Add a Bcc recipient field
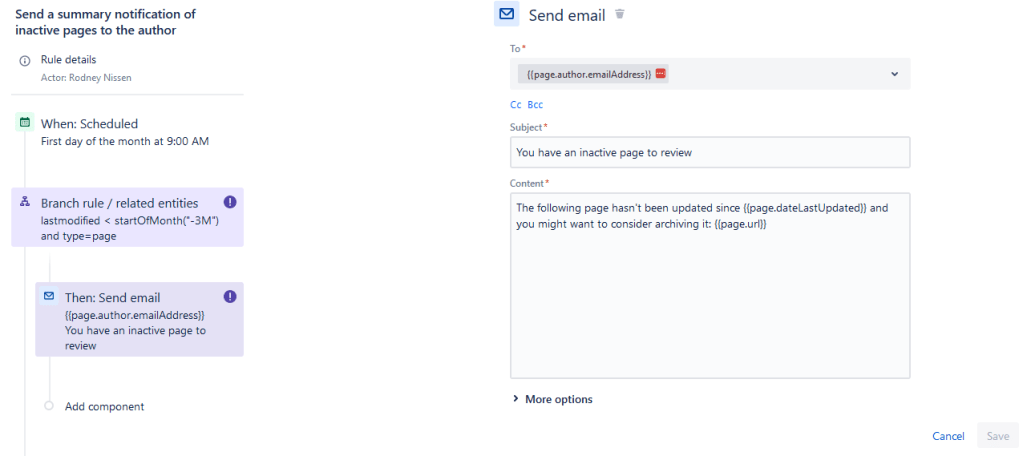The height and width of the screenshot is (456, 1023). (x=535, y=104)
